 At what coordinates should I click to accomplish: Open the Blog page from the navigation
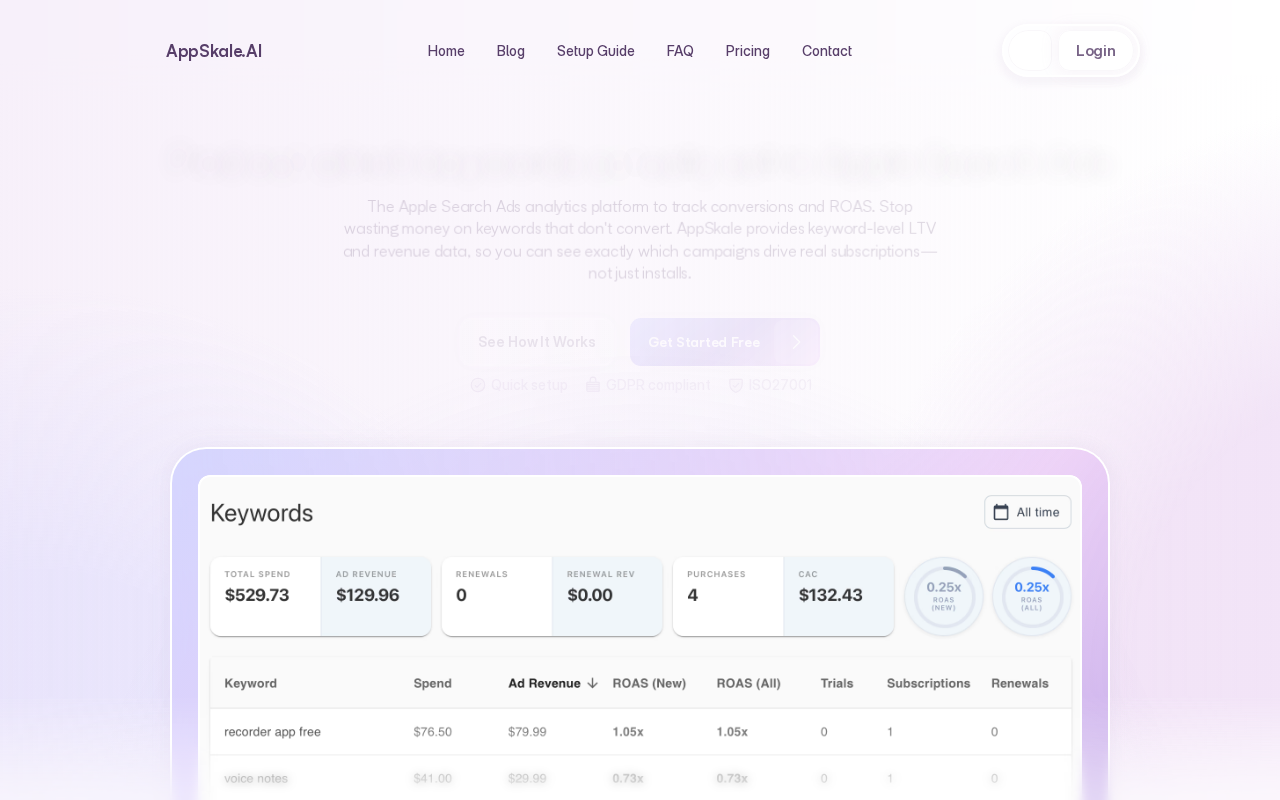point(510,51)
